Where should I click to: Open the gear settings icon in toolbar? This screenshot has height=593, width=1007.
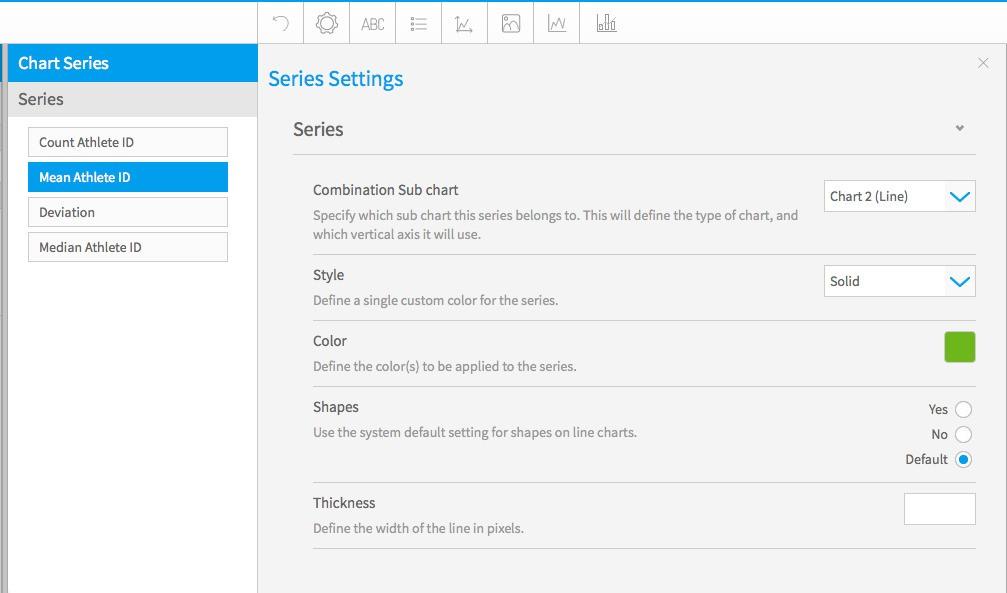tap(326, 24)
